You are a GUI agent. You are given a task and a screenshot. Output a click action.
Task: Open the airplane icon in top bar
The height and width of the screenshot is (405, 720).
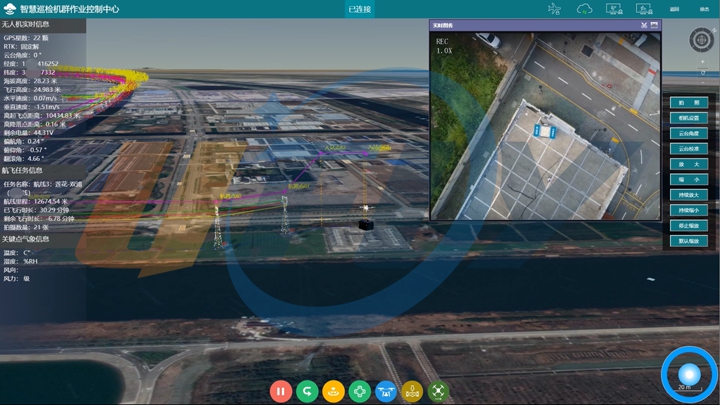coord(555,9)
